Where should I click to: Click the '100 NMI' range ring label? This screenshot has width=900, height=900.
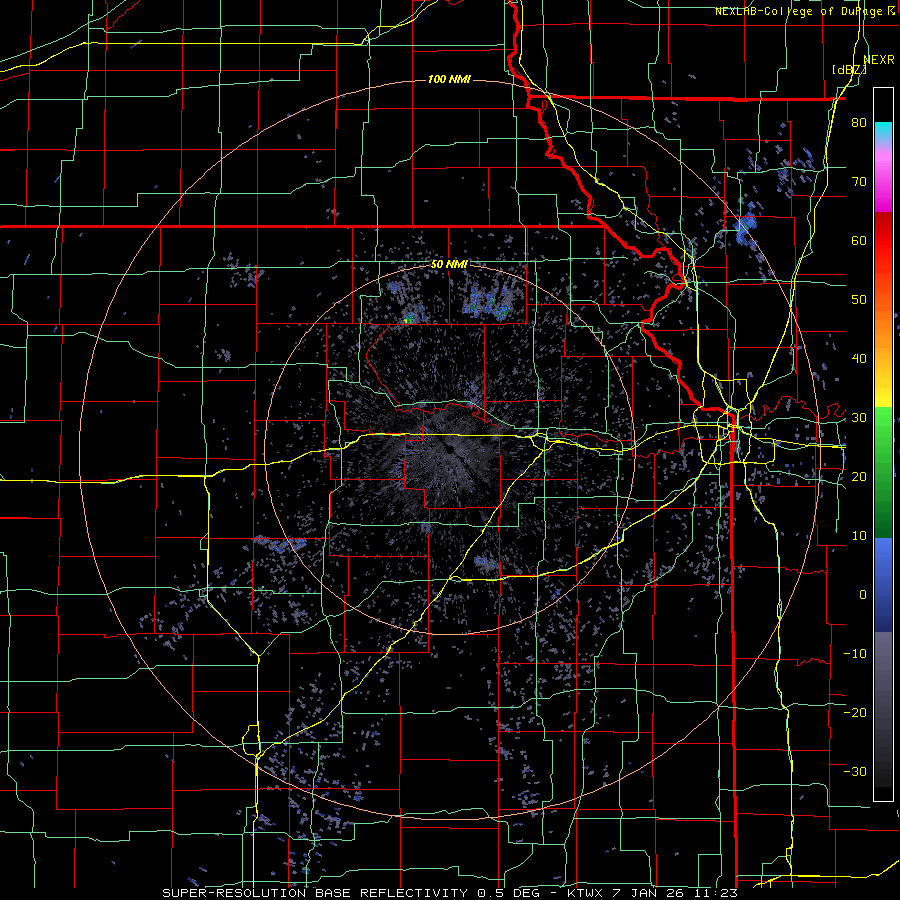tap(449, 79)
